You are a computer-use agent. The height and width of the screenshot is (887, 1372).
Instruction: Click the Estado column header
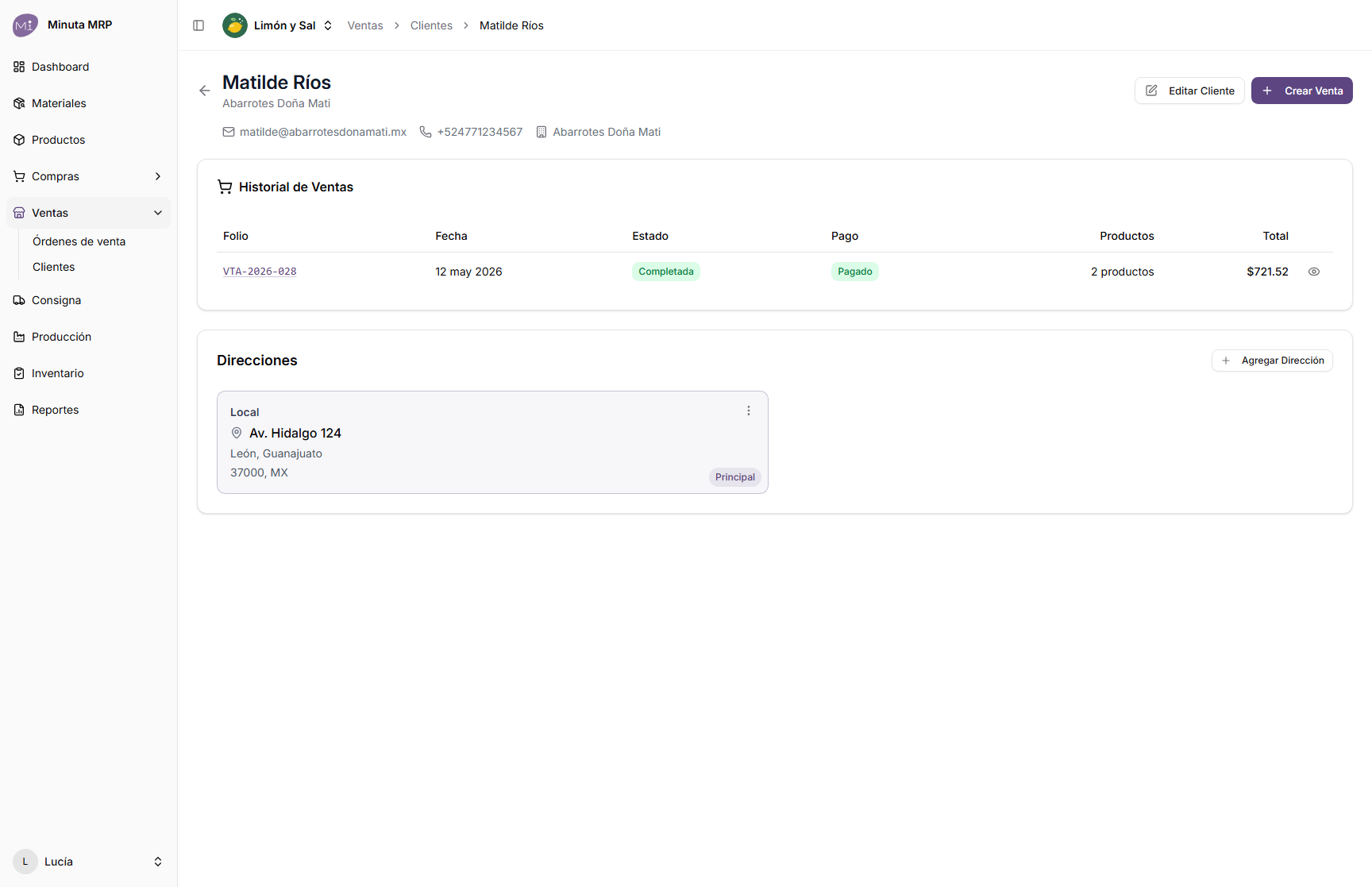pyautogui.click(x=650, y=236)
